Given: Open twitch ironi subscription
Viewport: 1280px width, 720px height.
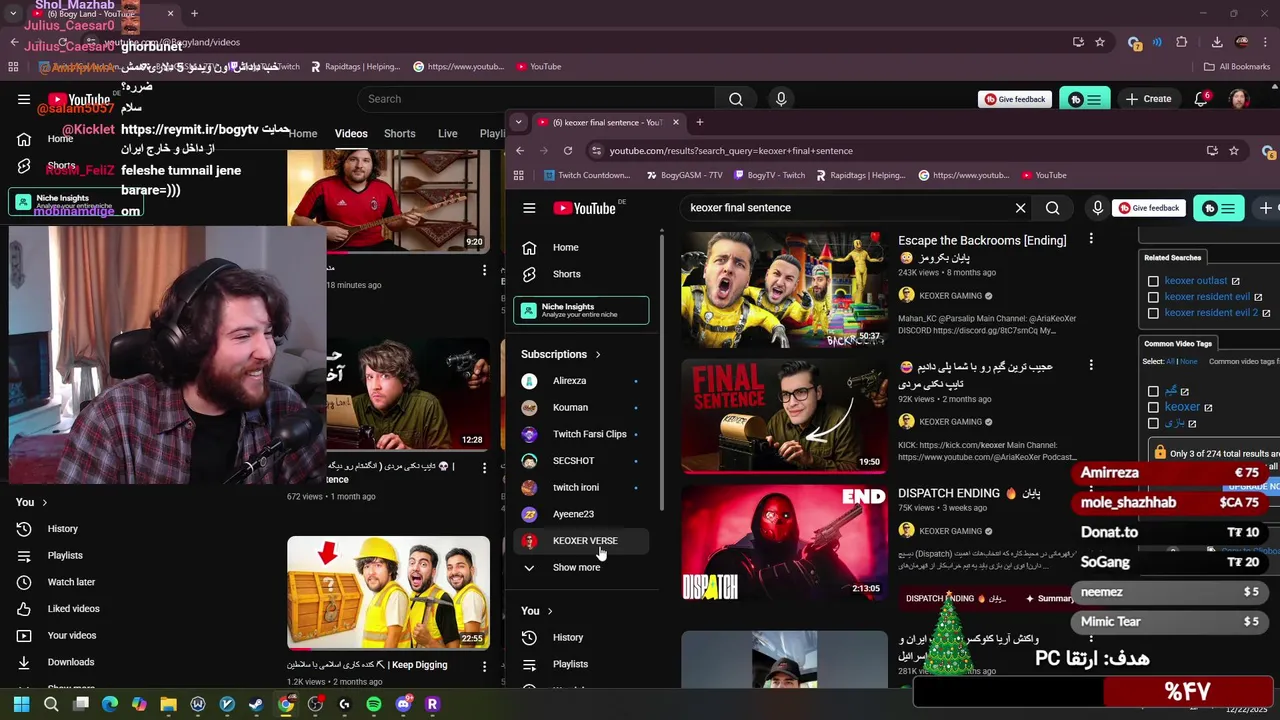Looking at the screenshot, I should tap(581, 487).
